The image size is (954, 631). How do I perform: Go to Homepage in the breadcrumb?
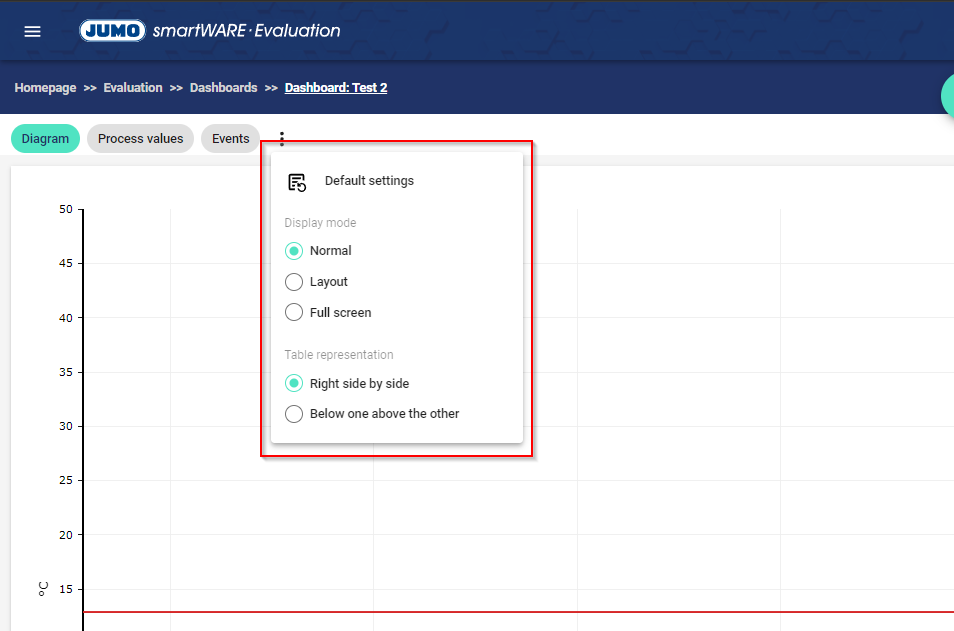click(x=45, y=88)
